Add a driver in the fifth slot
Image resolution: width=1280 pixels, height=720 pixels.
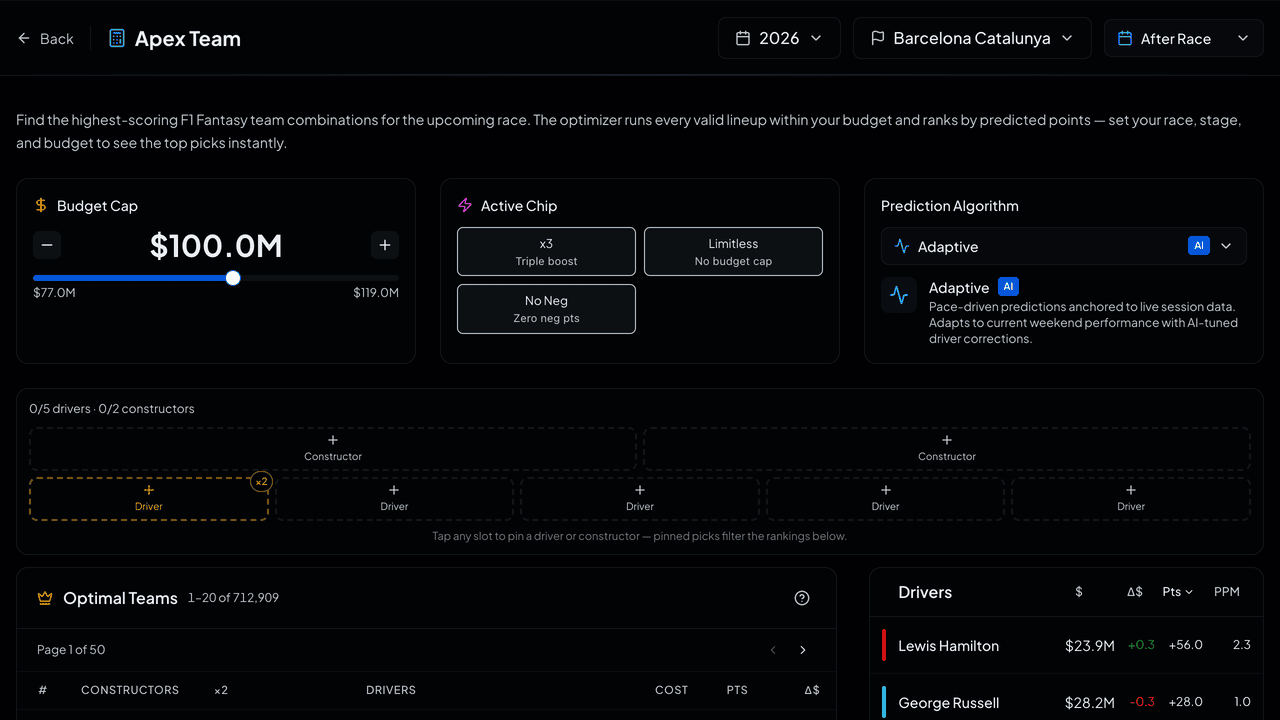click(1131, 498)
